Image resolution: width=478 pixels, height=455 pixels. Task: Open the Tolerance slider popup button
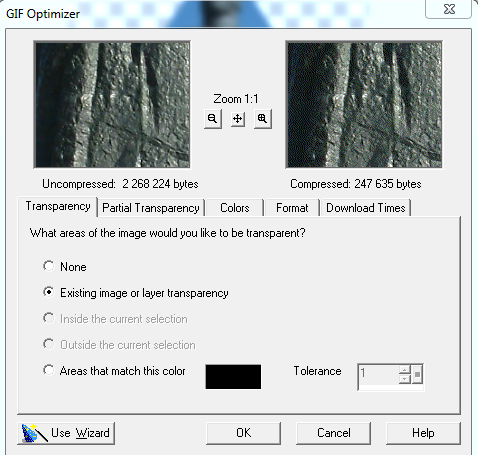pos(417,374)
